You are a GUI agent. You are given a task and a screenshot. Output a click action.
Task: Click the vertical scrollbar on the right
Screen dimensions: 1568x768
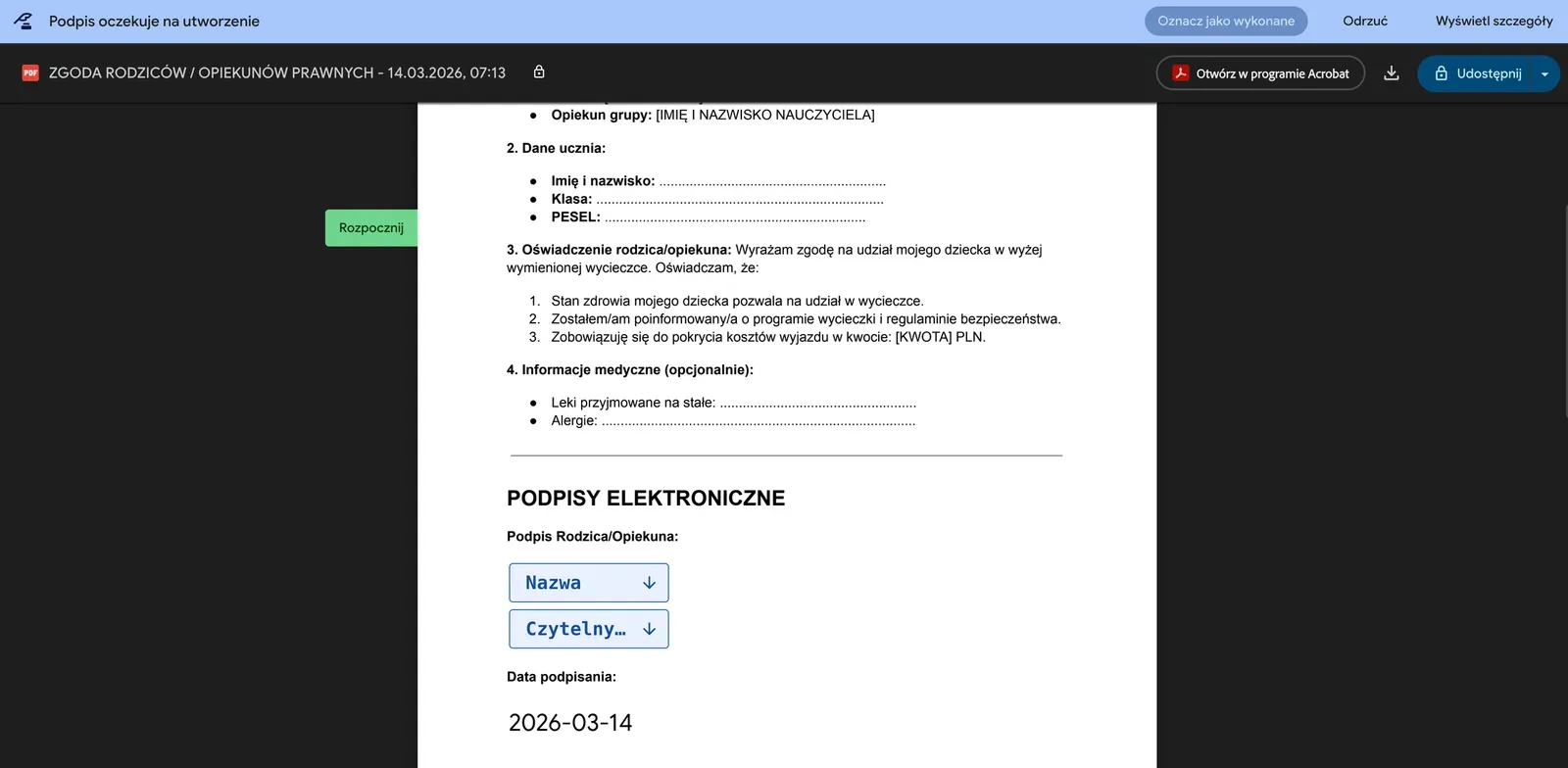tap(1564, 312)
